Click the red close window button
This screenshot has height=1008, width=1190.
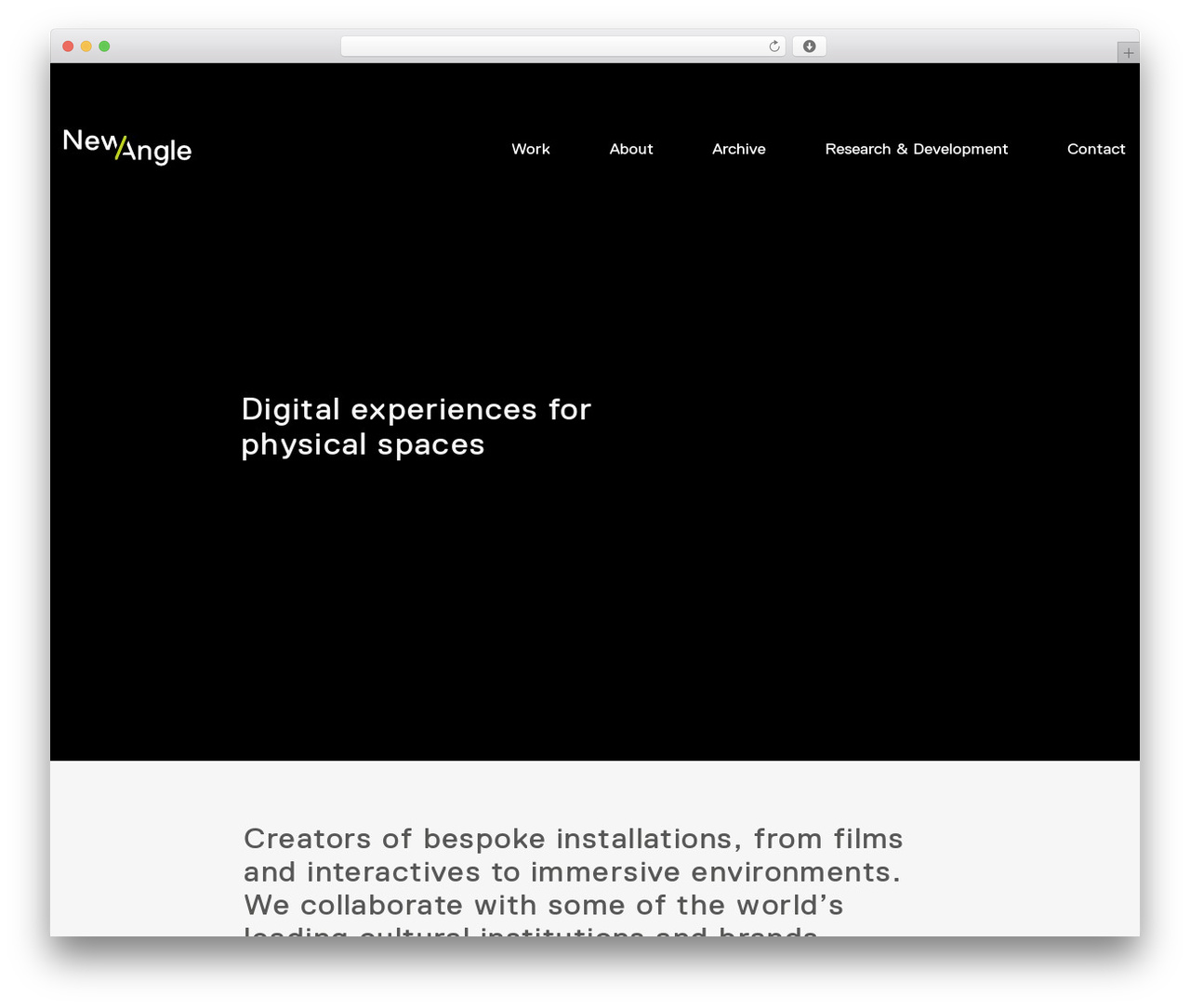point(68,46)
